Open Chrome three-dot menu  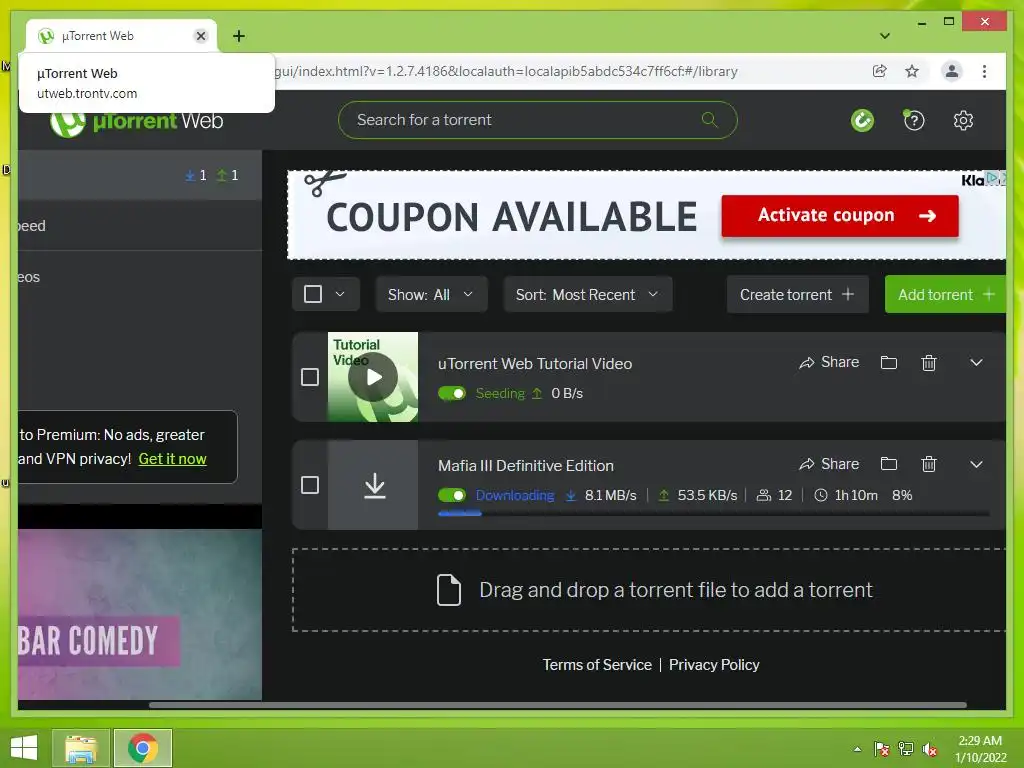click(x=984, y=71)
